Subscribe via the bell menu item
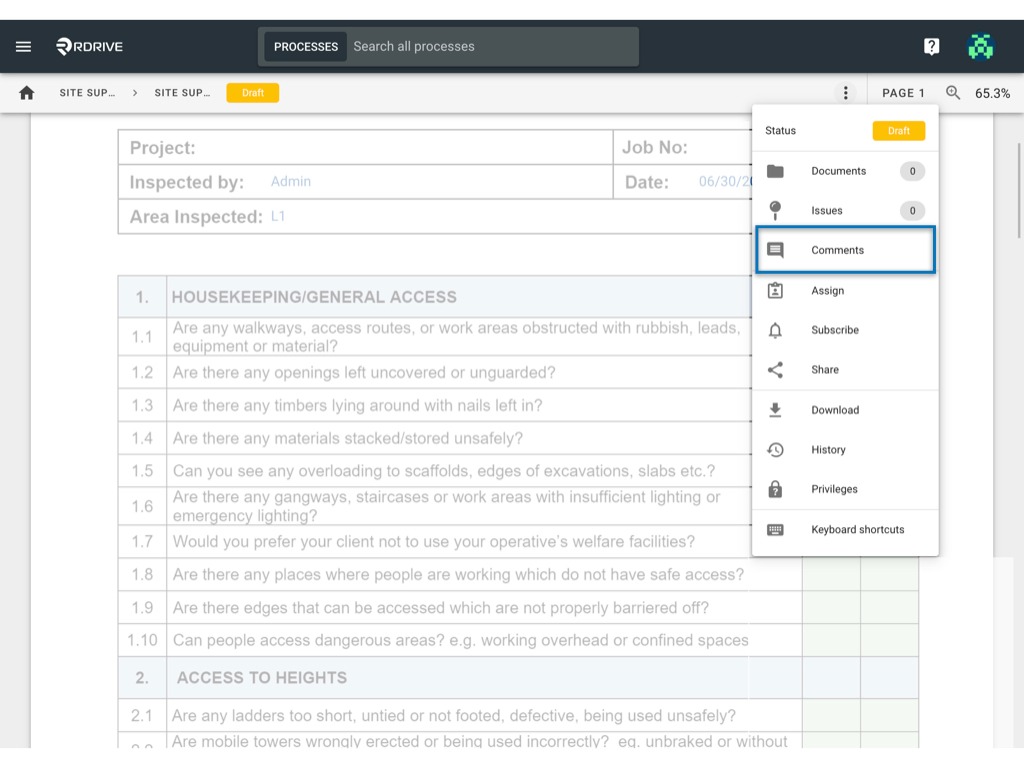Image resolution: width=1024 pixels, height=768 pixels. pos(845,330)
